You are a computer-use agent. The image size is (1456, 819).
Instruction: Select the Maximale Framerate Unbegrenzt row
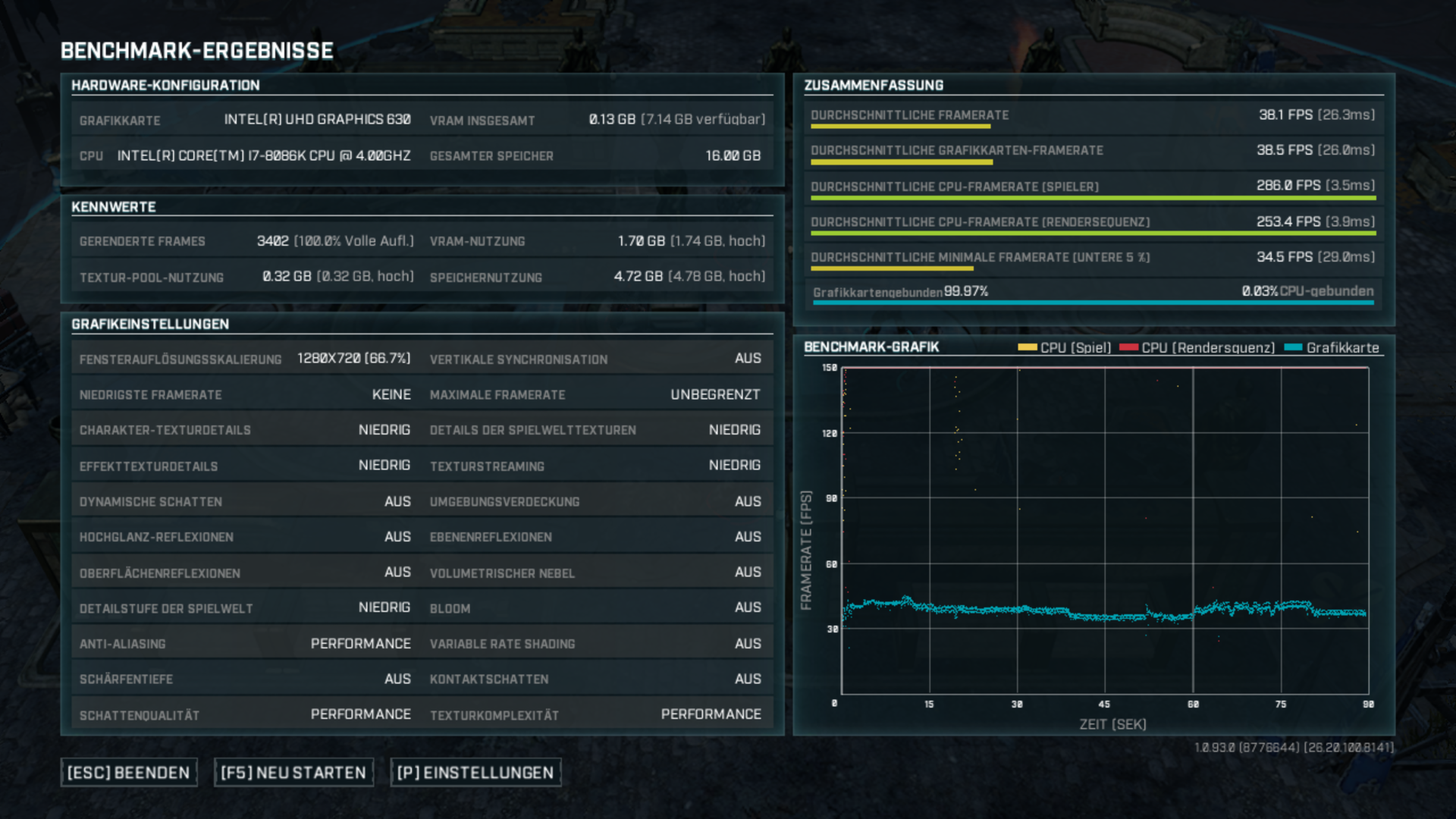[x=595, y=394]
